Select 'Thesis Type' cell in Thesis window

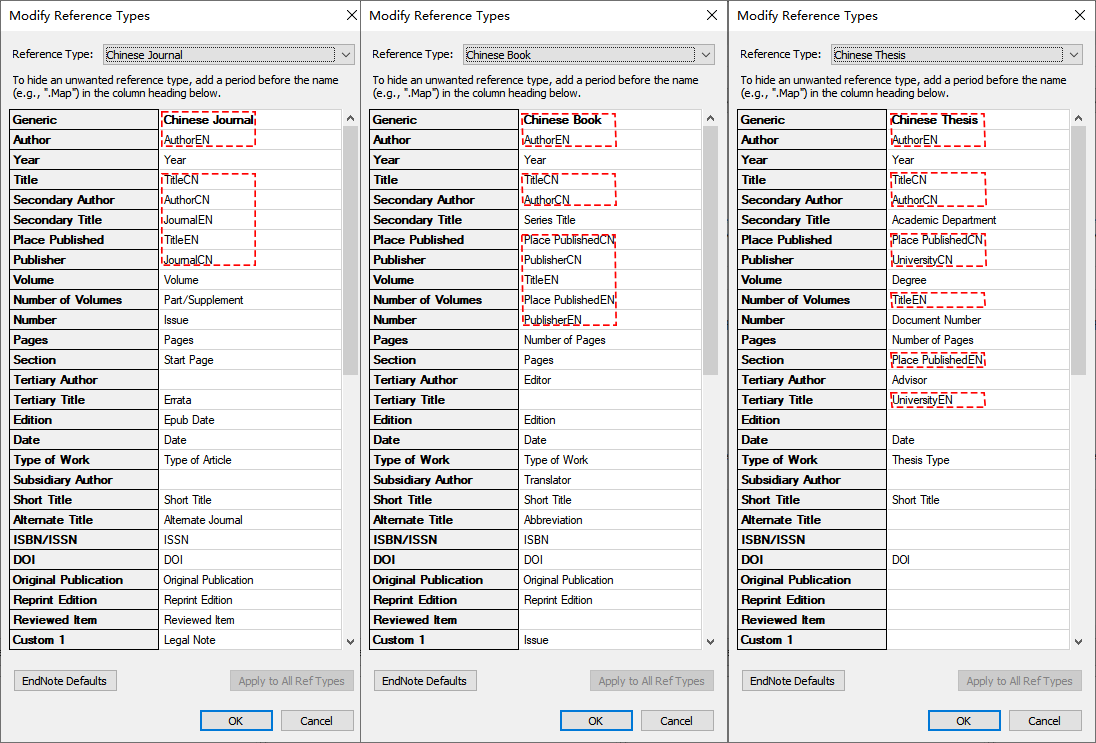tap(979, 460)
